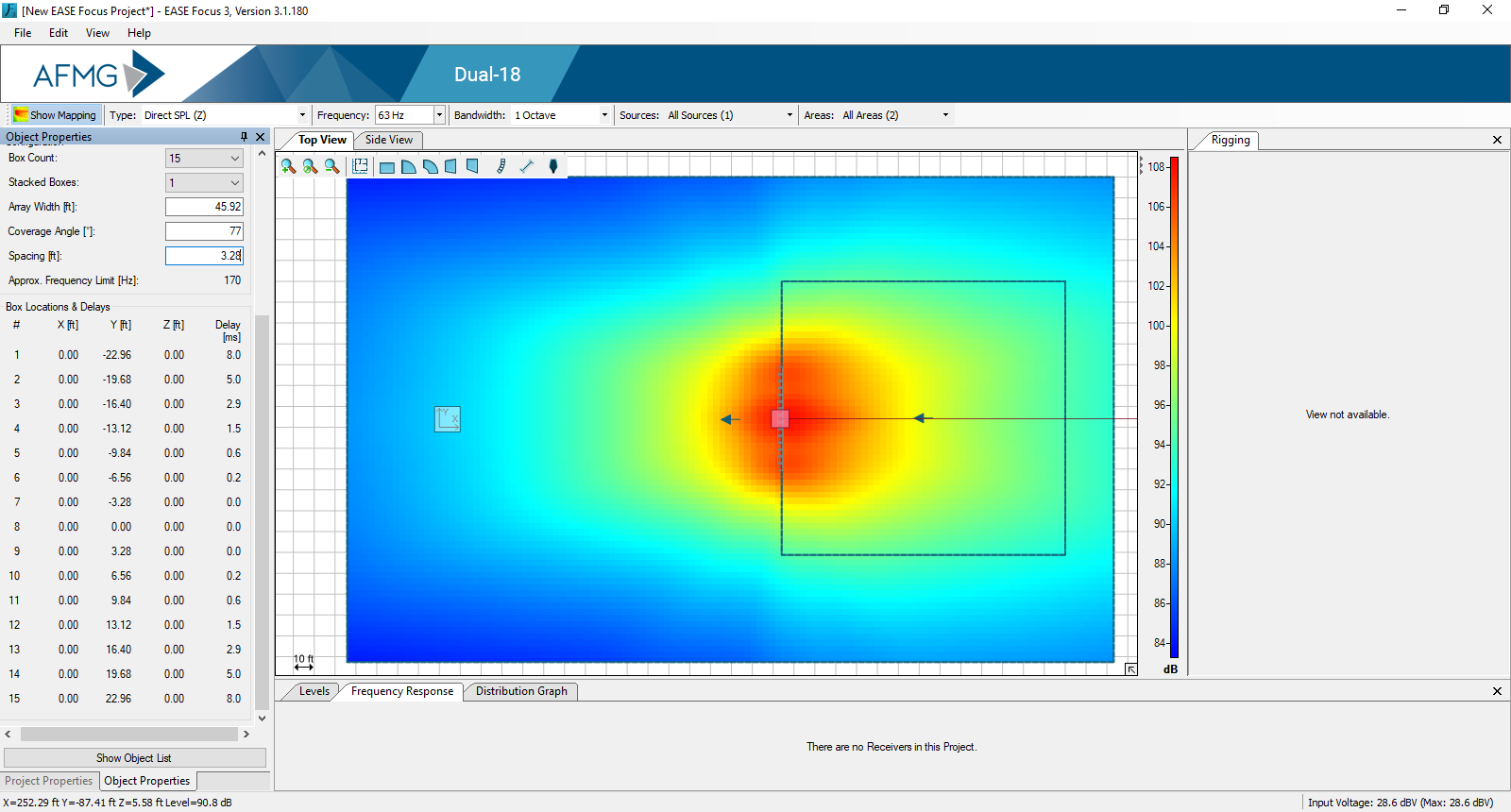Pin the Object Properties panel

click(244, 137)
